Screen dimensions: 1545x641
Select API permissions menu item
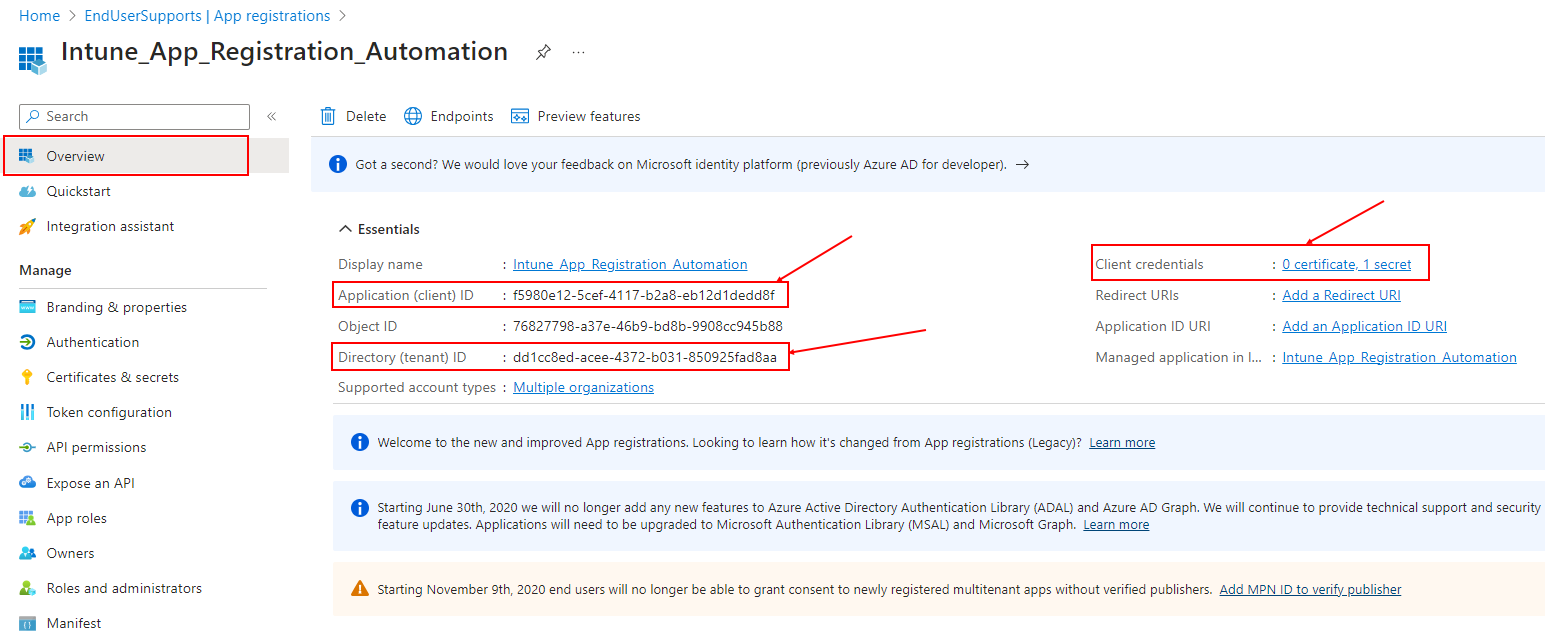tap(96, 447)
